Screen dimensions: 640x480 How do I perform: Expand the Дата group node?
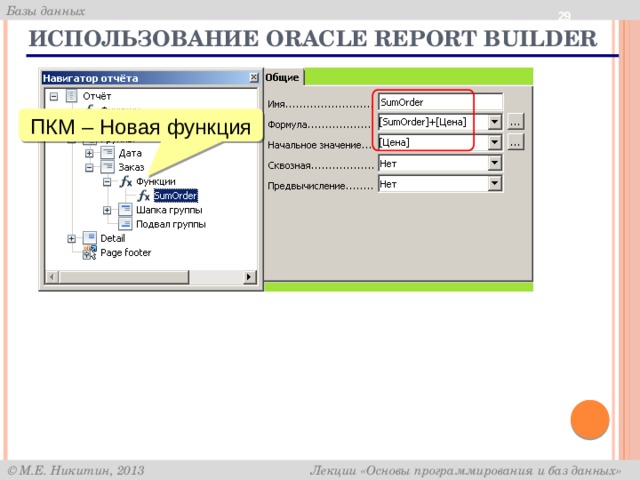click(x=89, y=153)
